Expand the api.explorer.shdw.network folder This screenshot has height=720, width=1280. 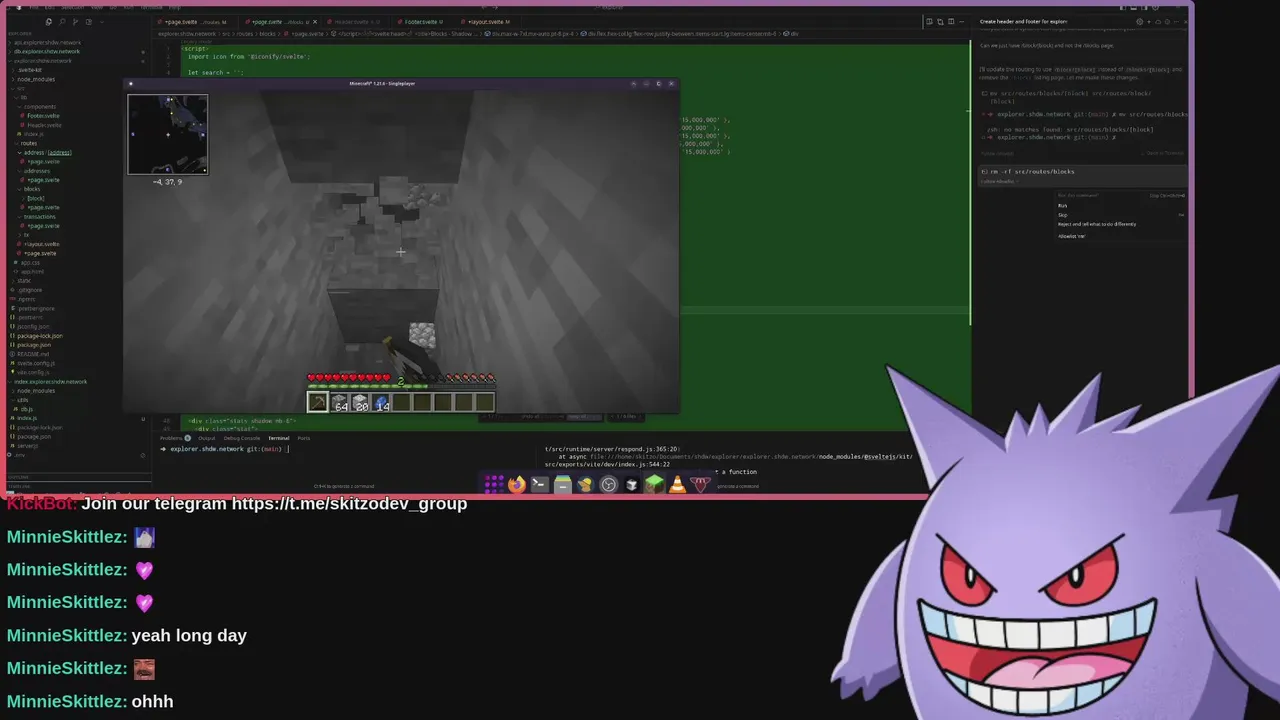pos(46,42)
